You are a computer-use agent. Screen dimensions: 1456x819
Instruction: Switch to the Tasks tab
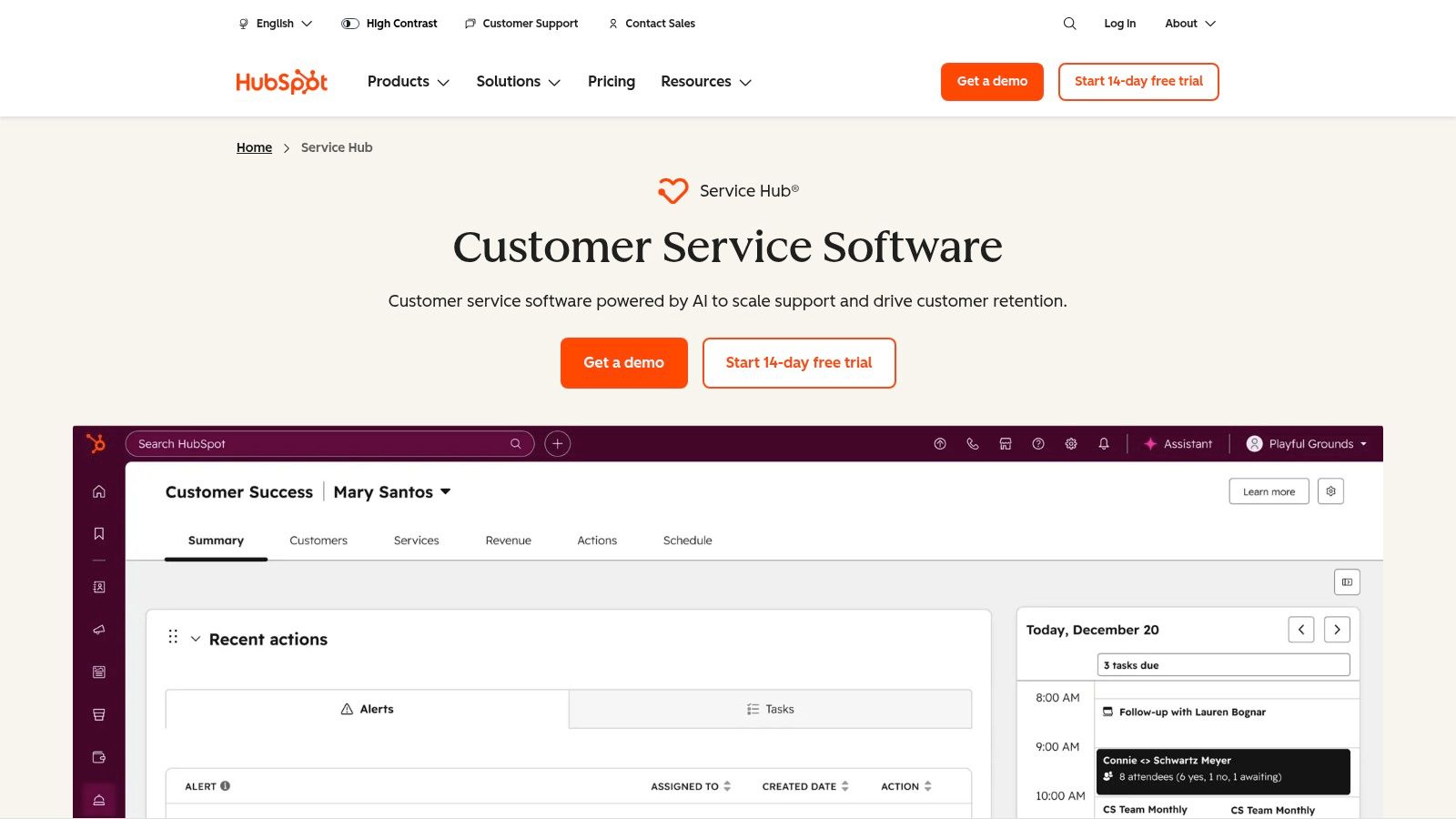[771, 709]
